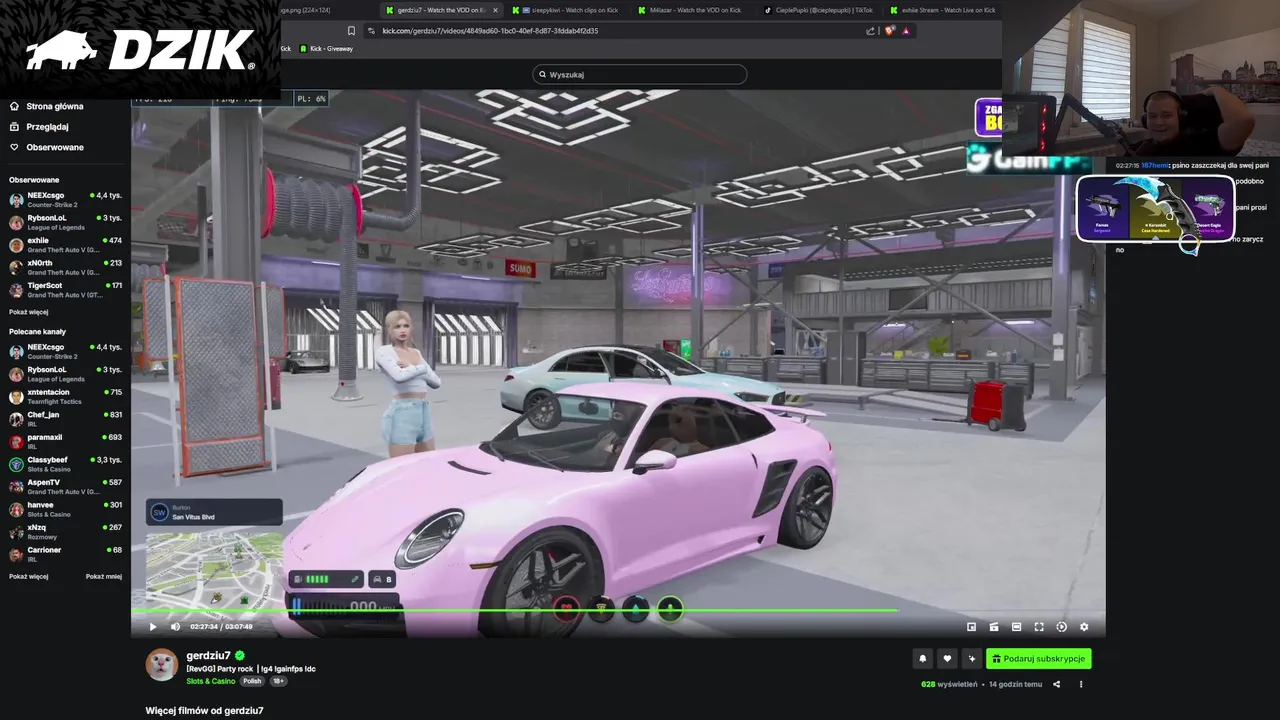Switch to exhile Stream Watch Live tab

[943, 10]
